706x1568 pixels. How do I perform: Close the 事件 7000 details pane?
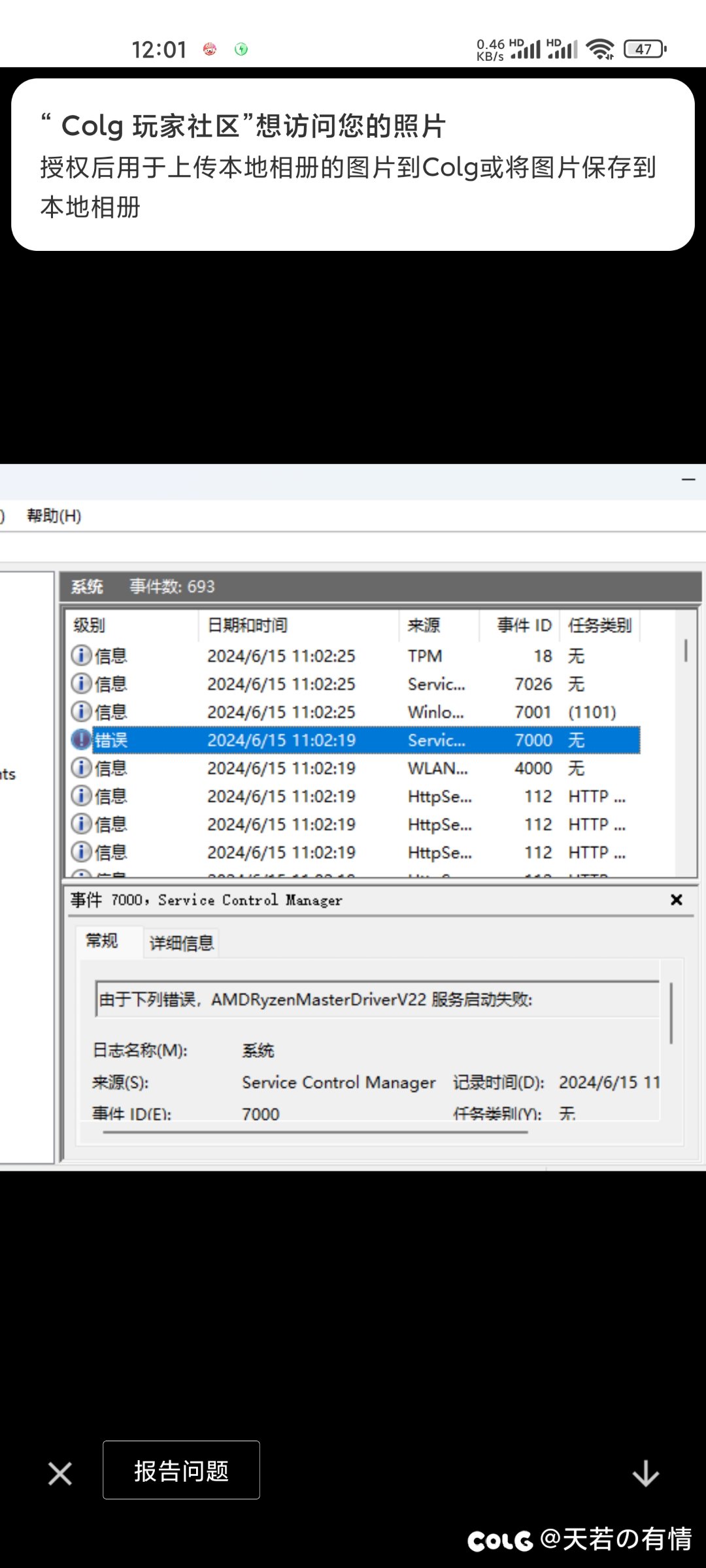click(x=677, y=900)
